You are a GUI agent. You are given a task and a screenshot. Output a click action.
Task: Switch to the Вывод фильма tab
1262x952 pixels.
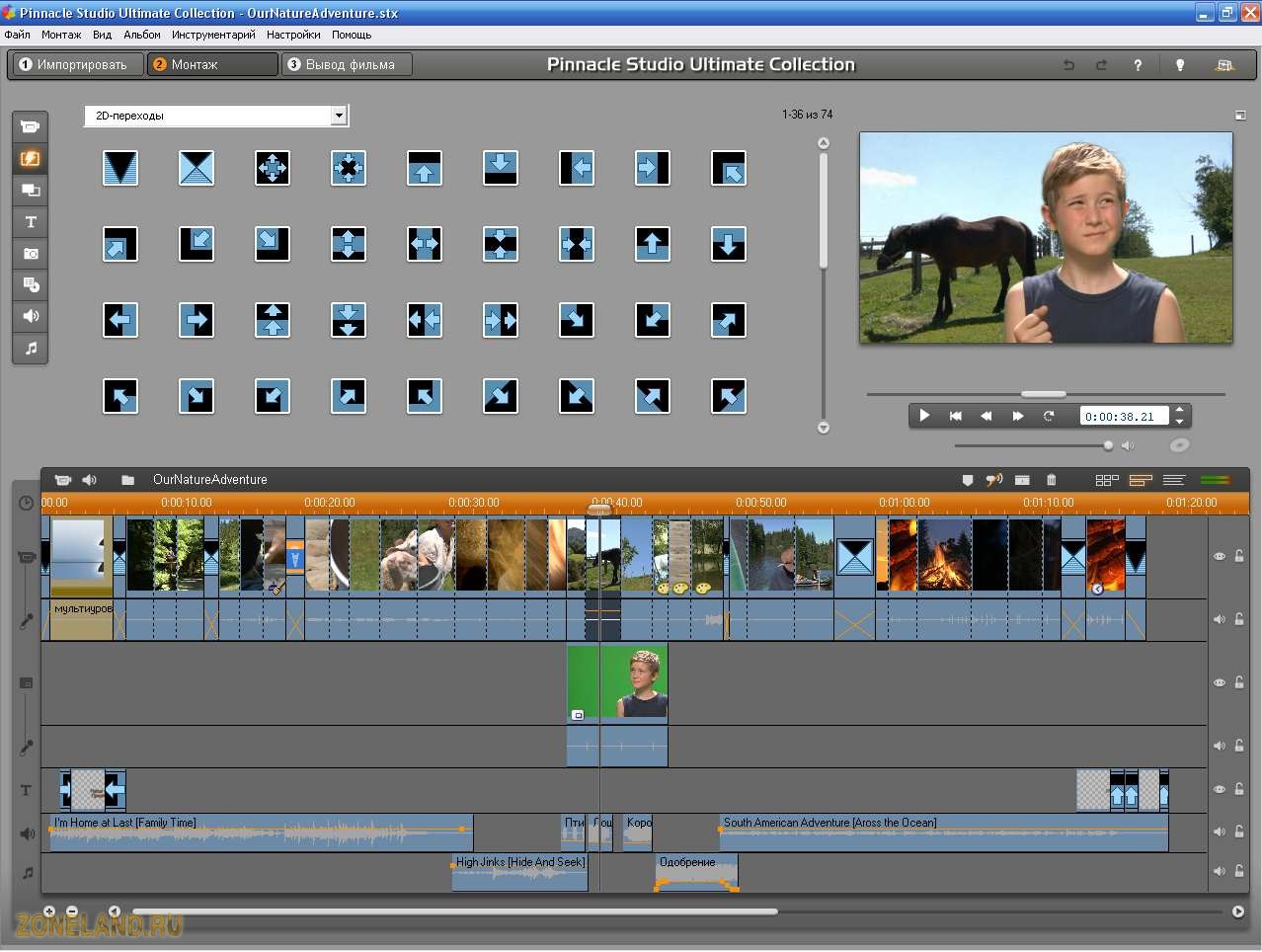point(347,64)
